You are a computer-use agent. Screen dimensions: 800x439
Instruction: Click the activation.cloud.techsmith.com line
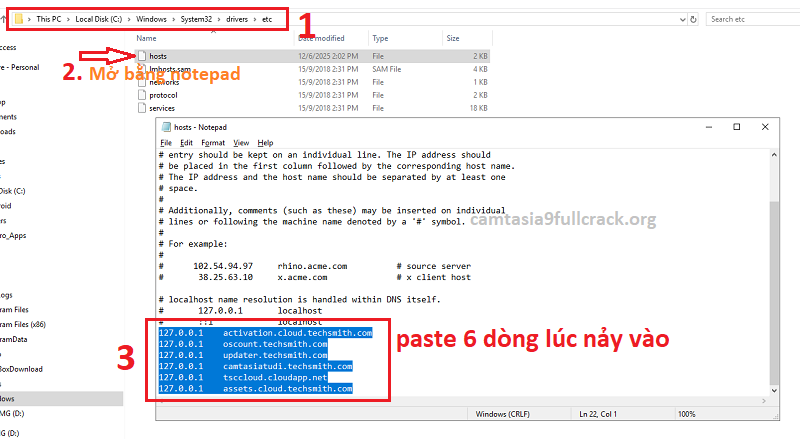pyautogui.click(x=265, y=333)
